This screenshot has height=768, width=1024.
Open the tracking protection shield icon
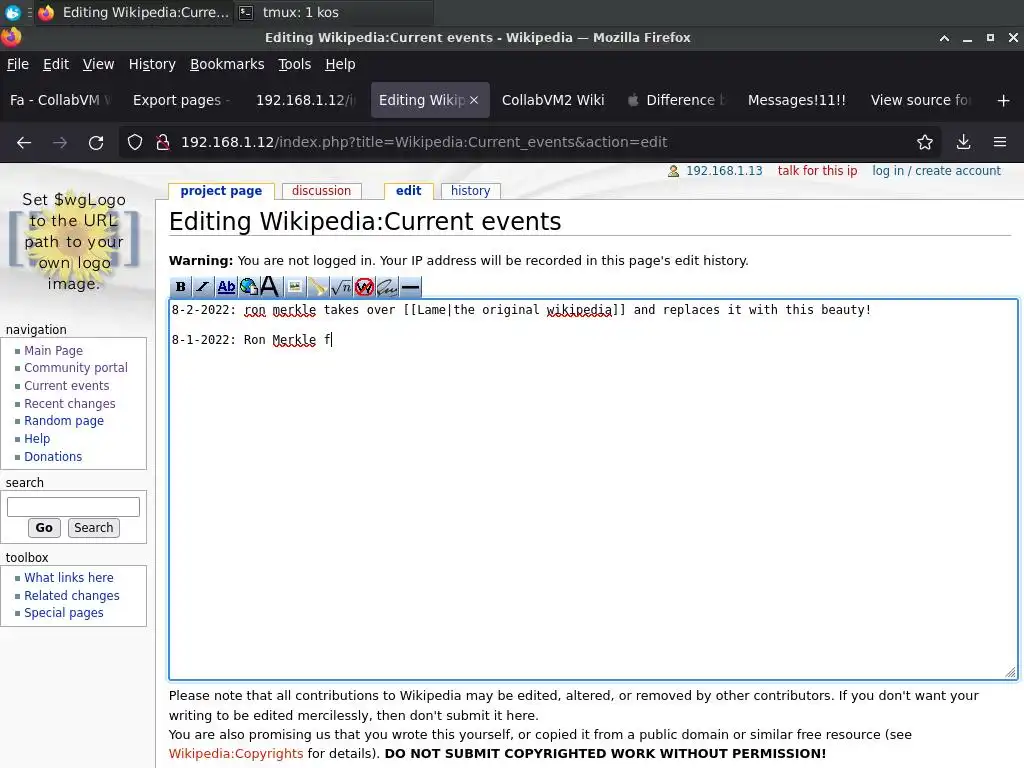click(x=135, y=142)
